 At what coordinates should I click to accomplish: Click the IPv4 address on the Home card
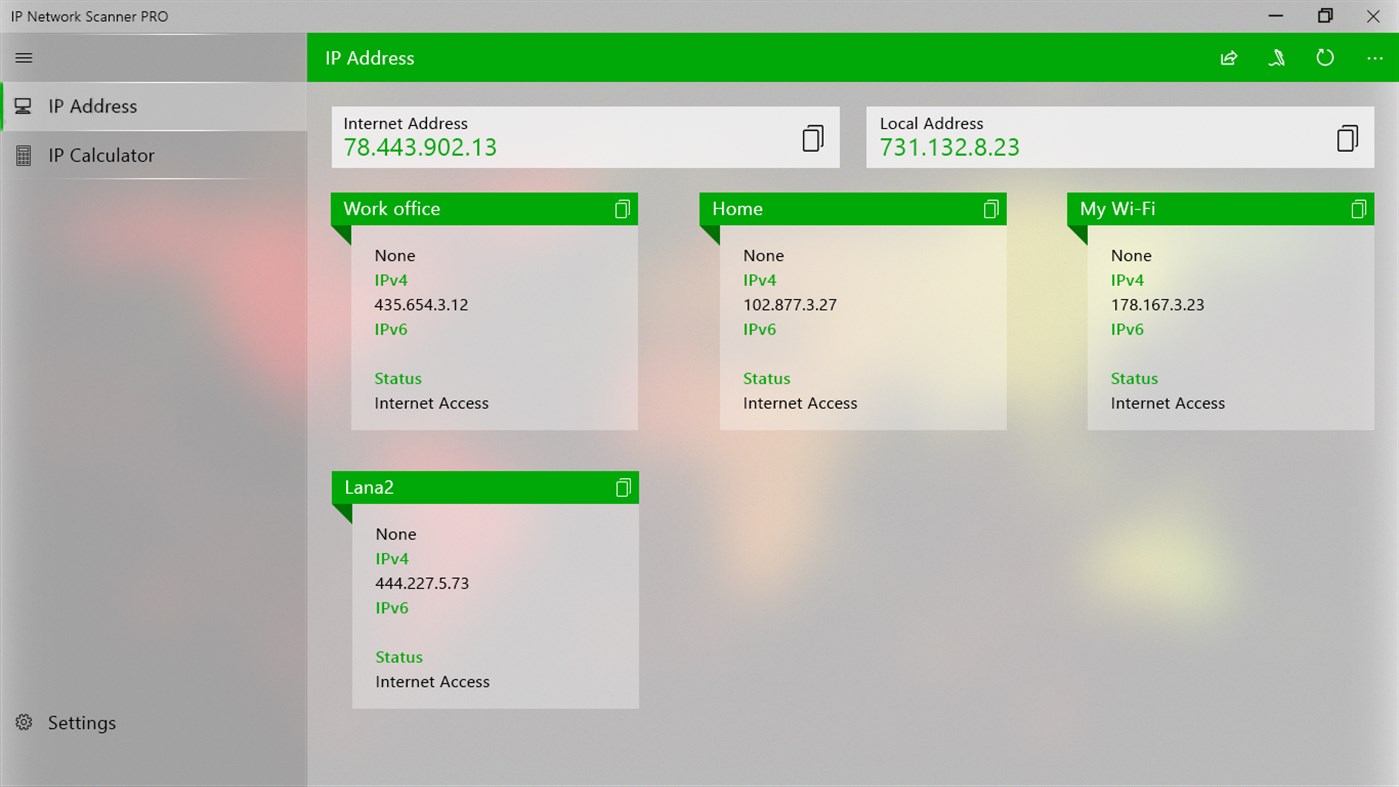(x=789, y=304)
